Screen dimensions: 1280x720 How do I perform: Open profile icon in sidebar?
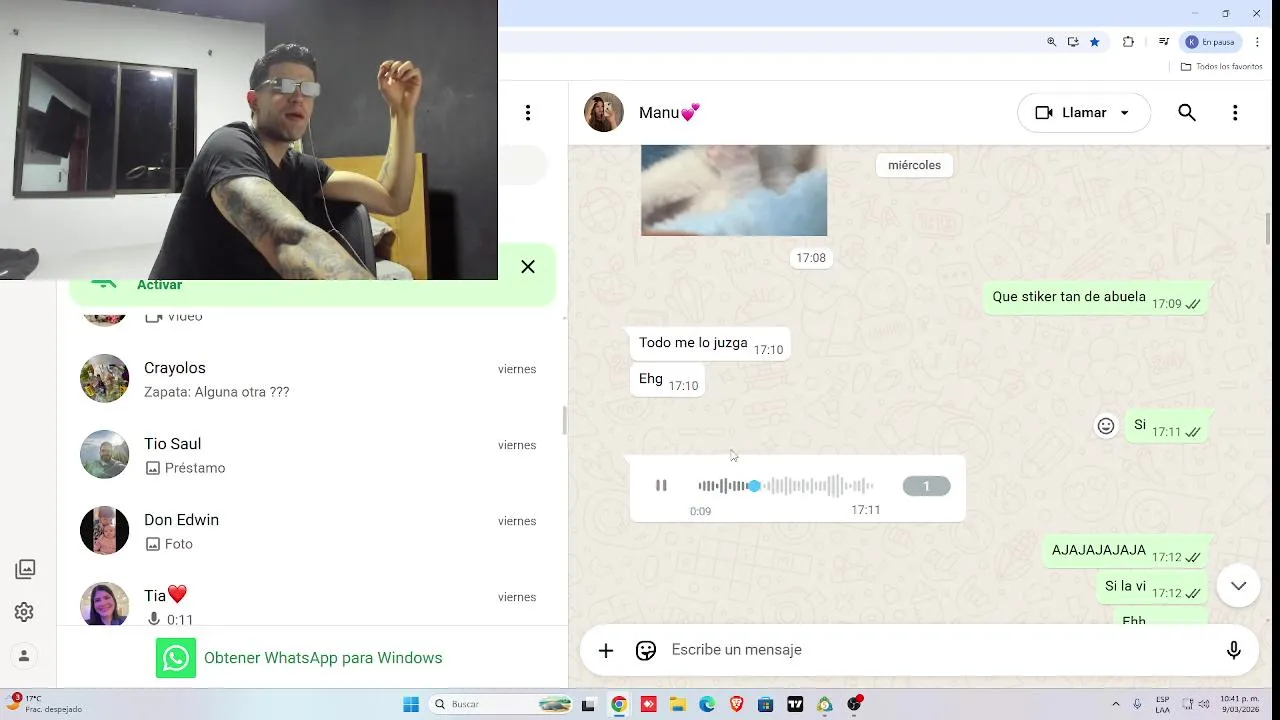[25, 656]
